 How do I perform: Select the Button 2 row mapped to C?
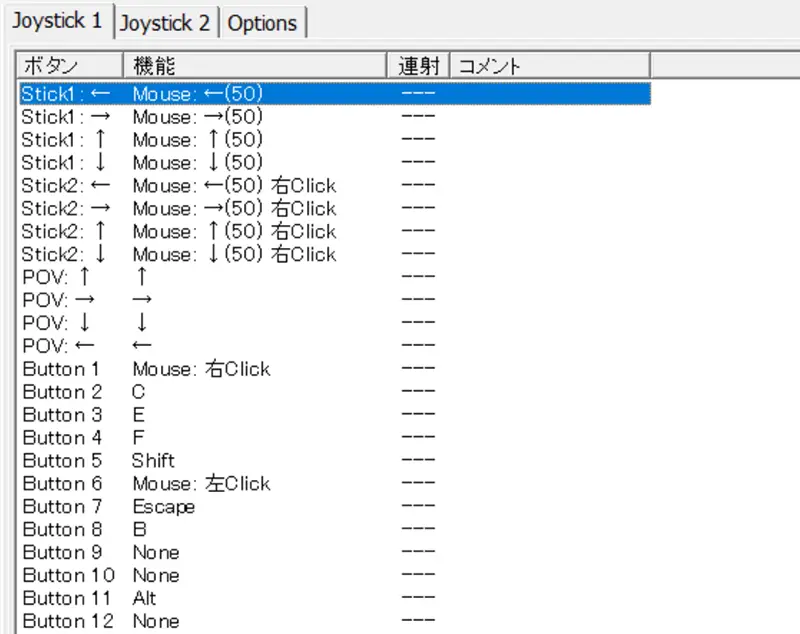coord(335,392)
